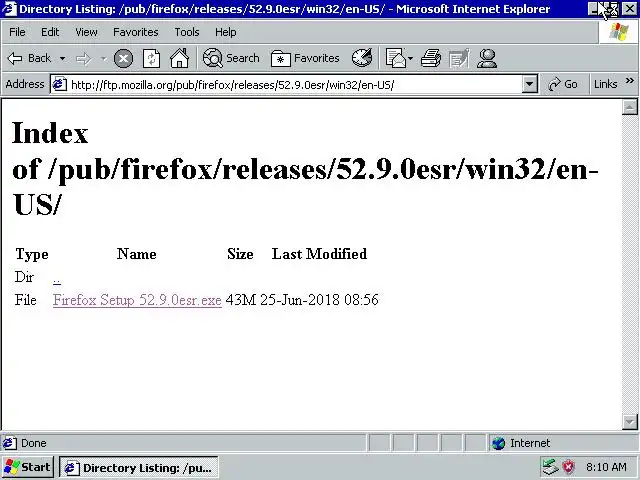Open the Forward history dropdown arrow
The width and height of the screenshot is (640, 480).
pos(104,59)
